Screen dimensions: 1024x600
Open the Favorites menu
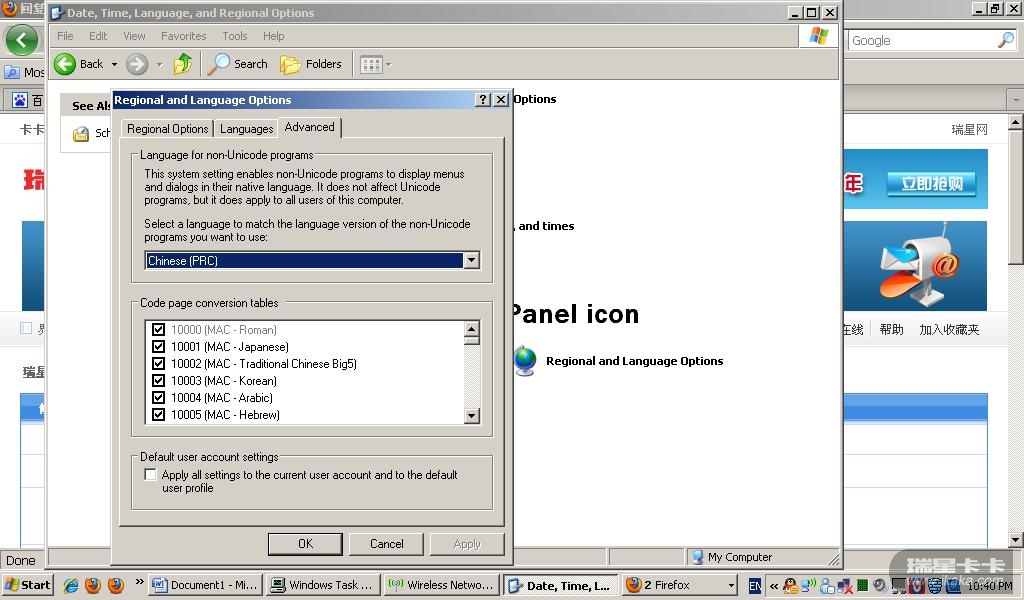(x=184, y=36)
